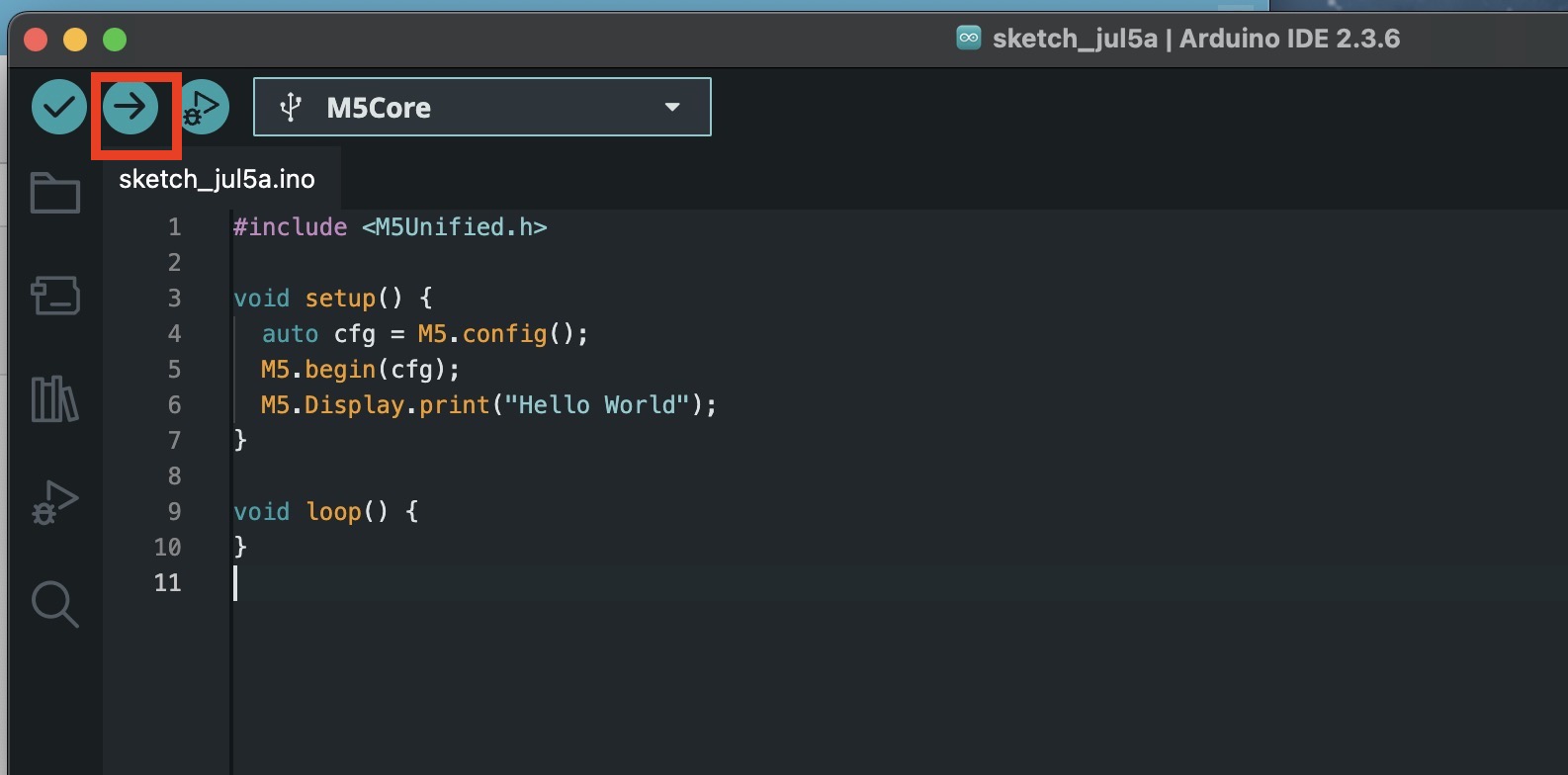Click line number 11 in the gutter

click(168, 583)
